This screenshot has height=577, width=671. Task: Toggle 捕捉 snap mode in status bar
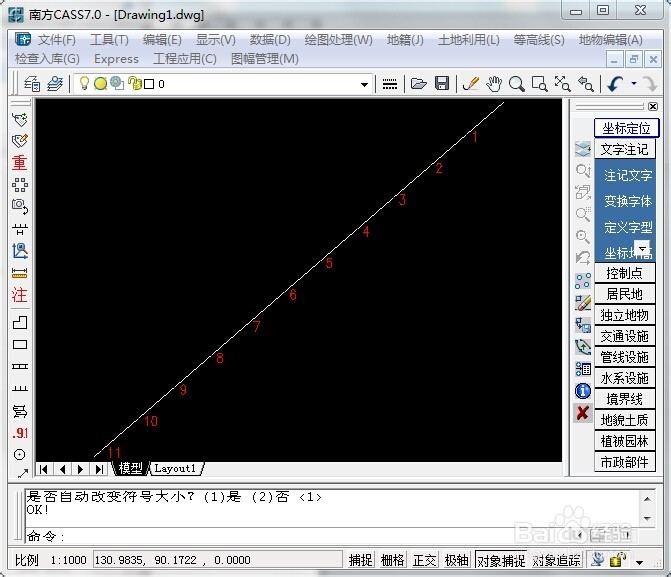tap(360, 560)
